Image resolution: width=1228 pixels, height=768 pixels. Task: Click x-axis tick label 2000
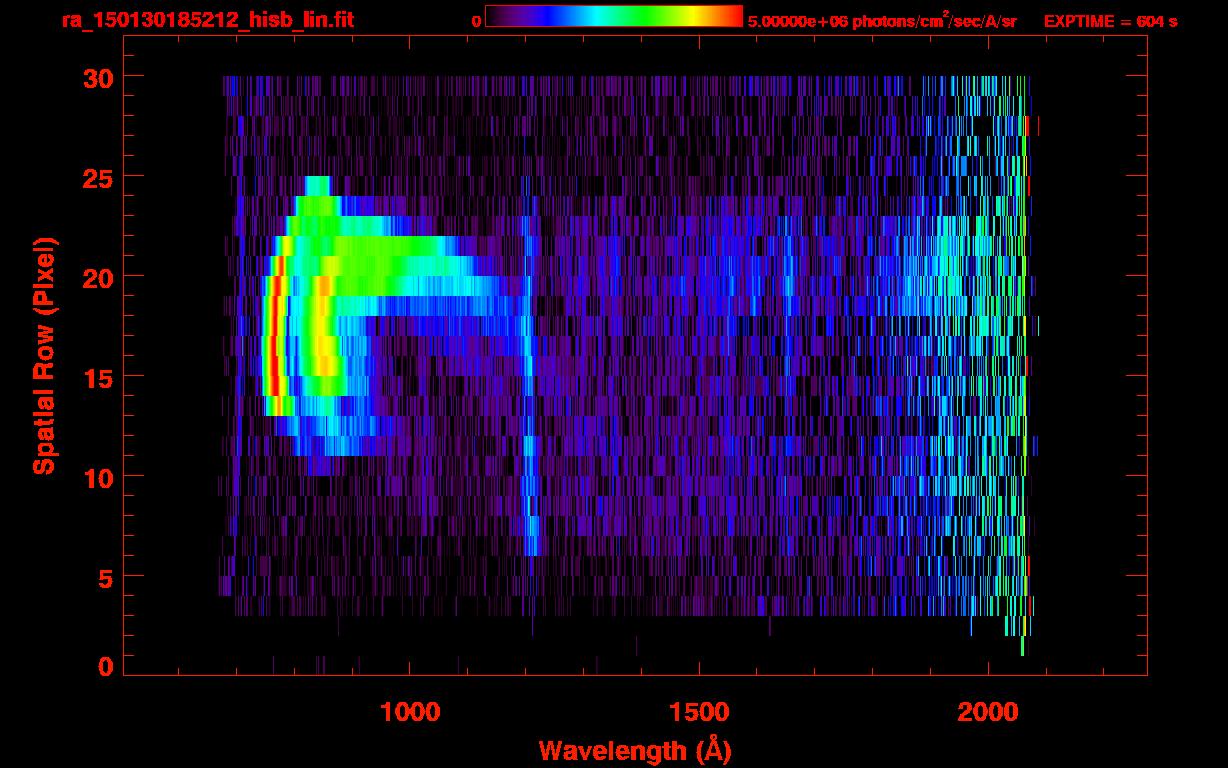point(988,712)
